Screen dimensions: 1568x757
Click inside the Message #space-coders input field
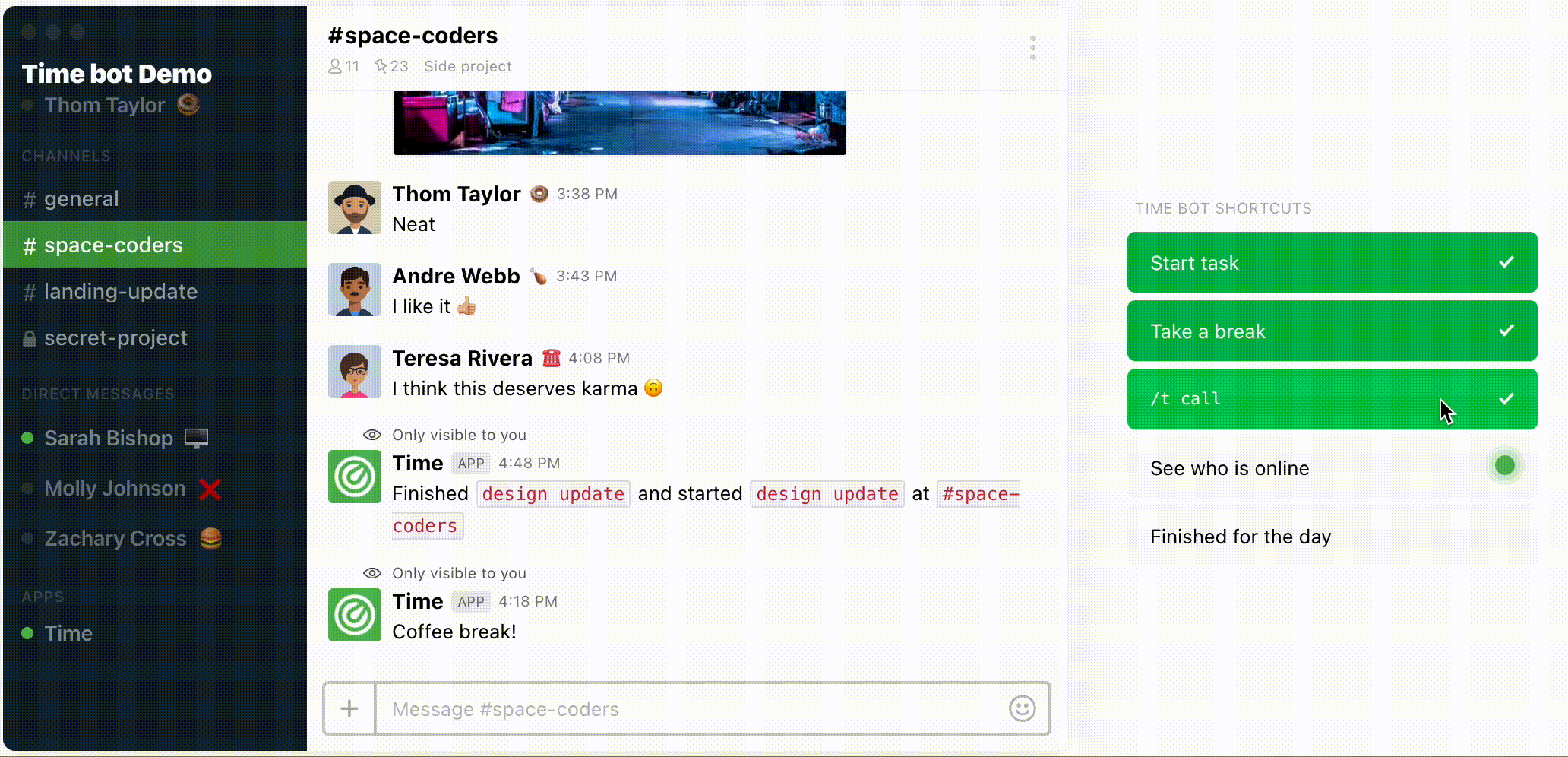[x=684, y=708]
